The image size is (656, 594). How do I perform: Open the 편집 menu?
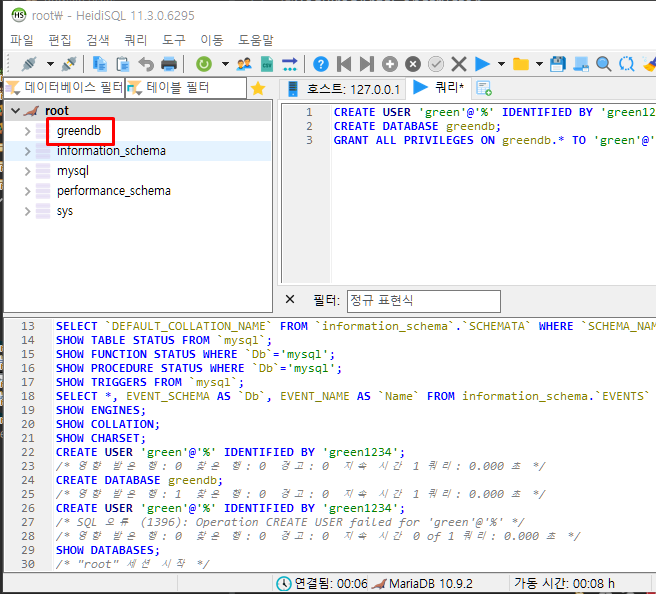(60, 40)
